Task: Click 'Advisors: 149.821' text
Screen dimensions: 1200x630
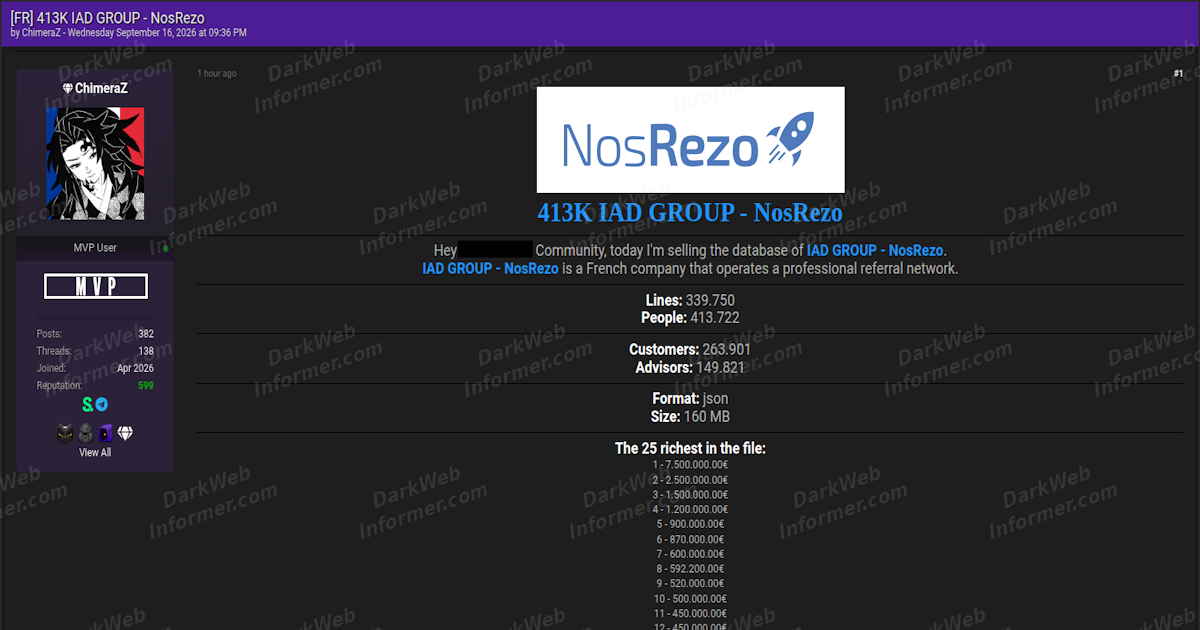Action: (x=690, y=368)
